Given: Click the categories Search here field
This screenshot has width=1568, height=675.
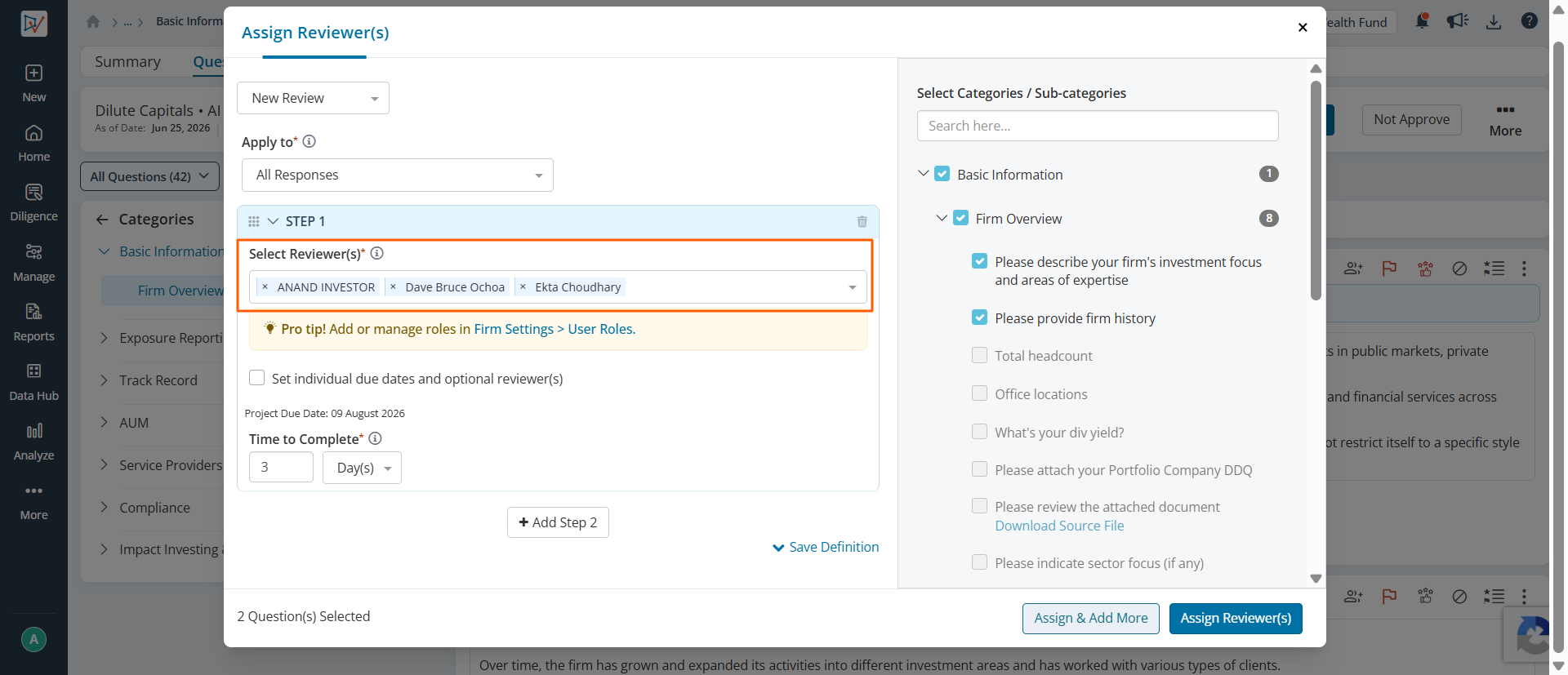Looking at the screenshot, I should (1098, 126).
